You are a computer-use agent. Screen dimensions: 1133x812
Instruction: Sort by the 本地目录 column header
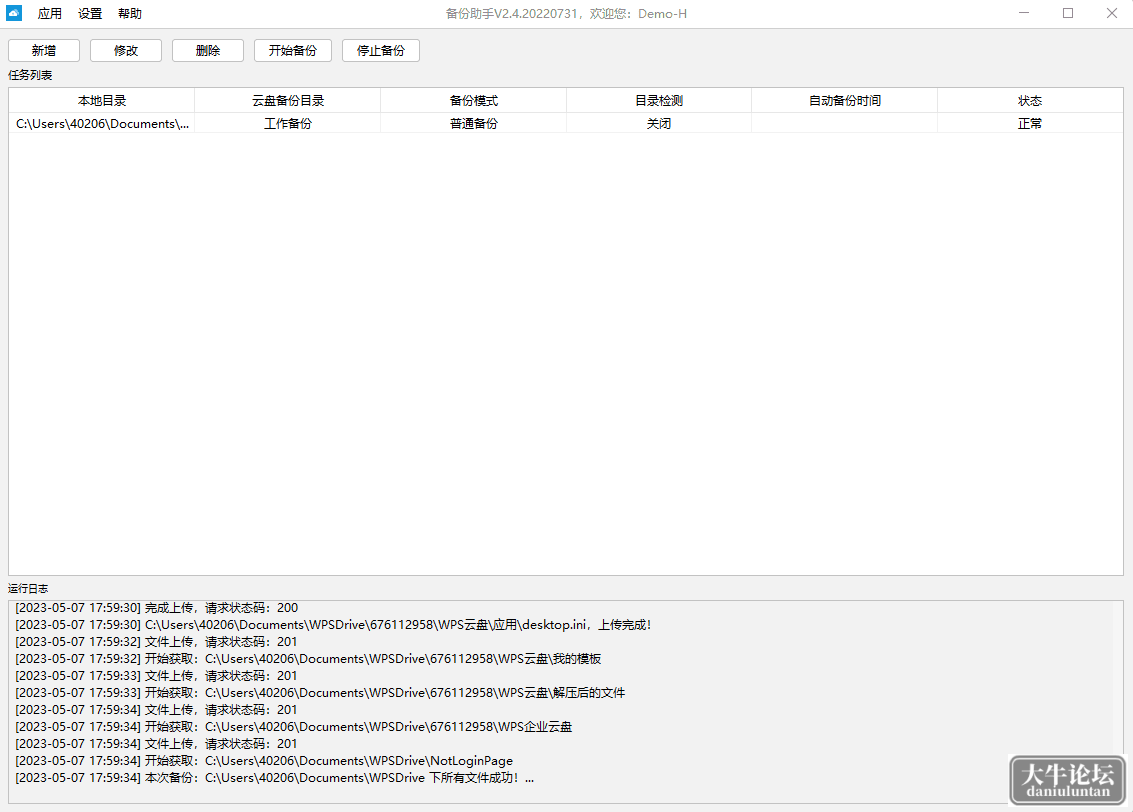tap(102, 100)
